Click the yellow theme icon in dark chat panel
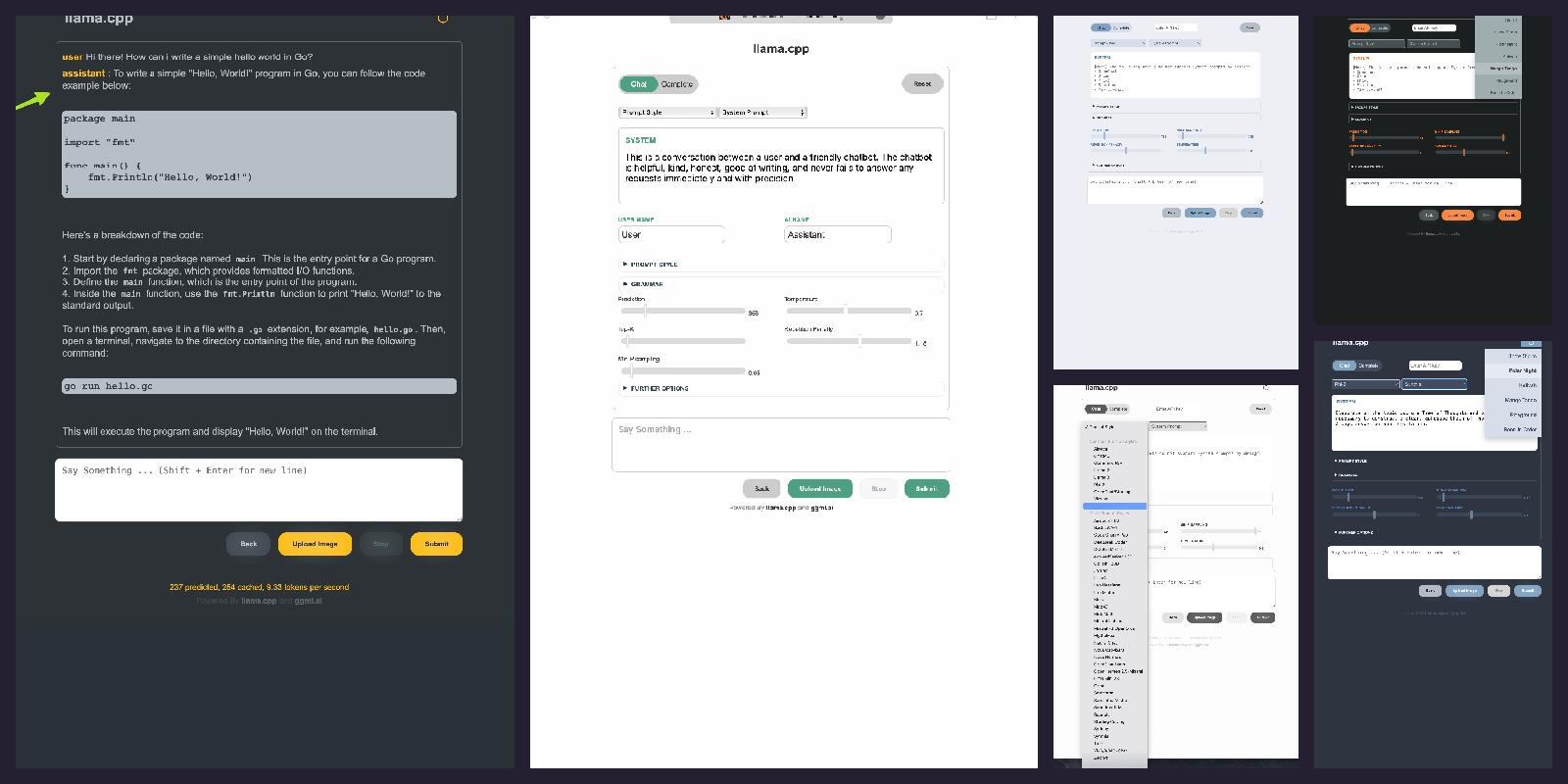The height and width of the screenshot is (784, 1568). (x=443, y=18)
